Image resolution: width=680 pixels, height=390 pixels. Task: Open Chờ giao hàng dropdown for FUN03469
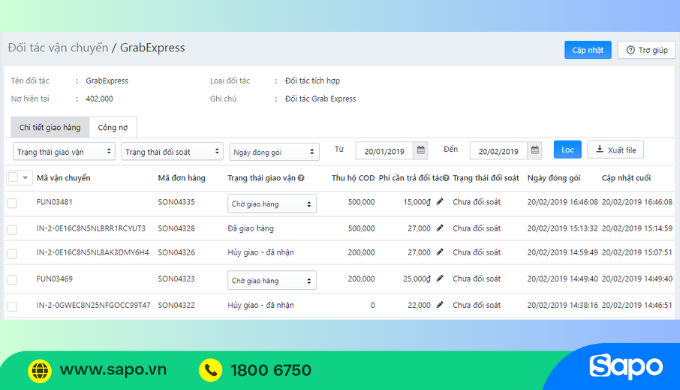coord(272,280)
